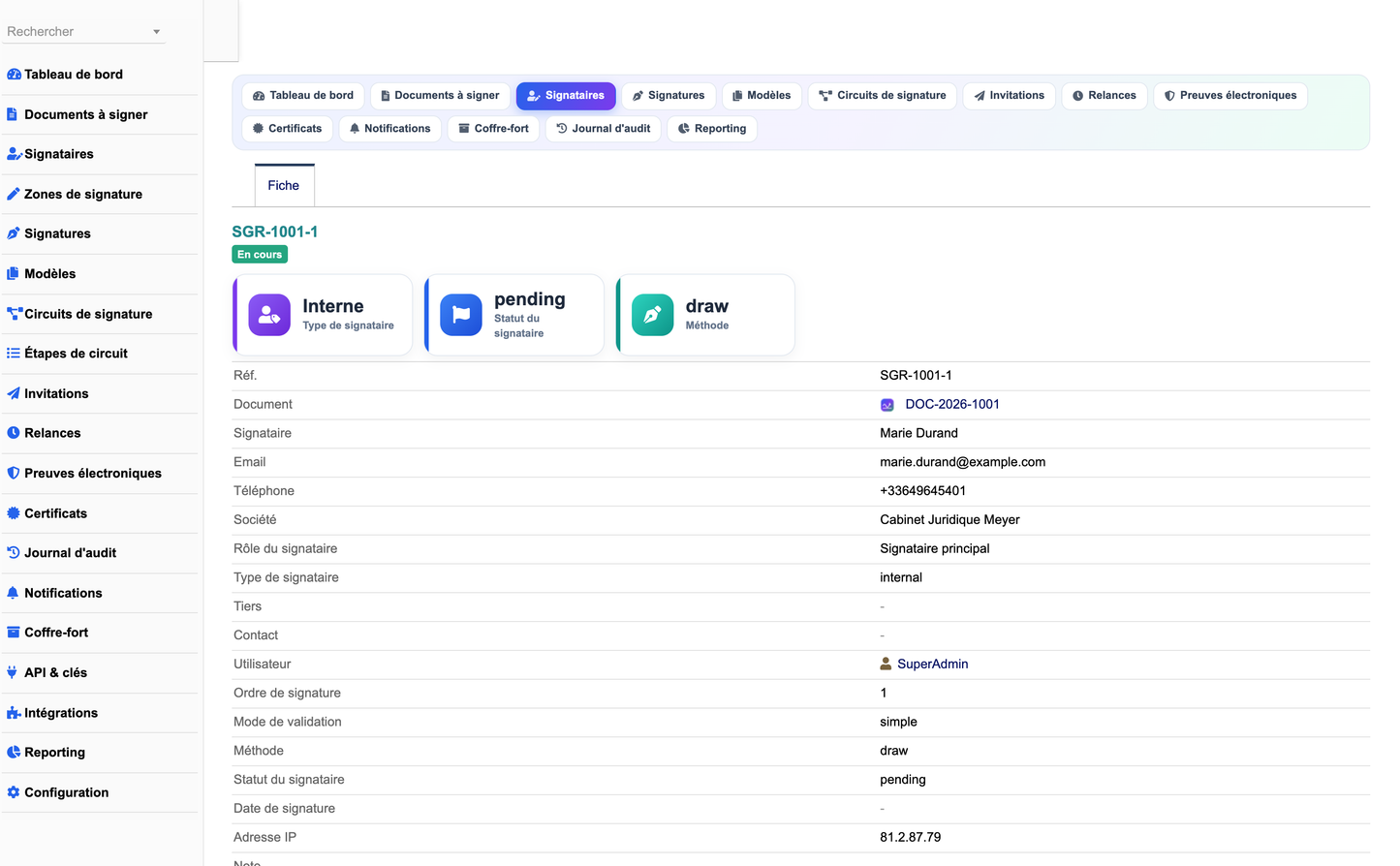
Task: Open the SuperAdmin user link
Action: point(933,664)
